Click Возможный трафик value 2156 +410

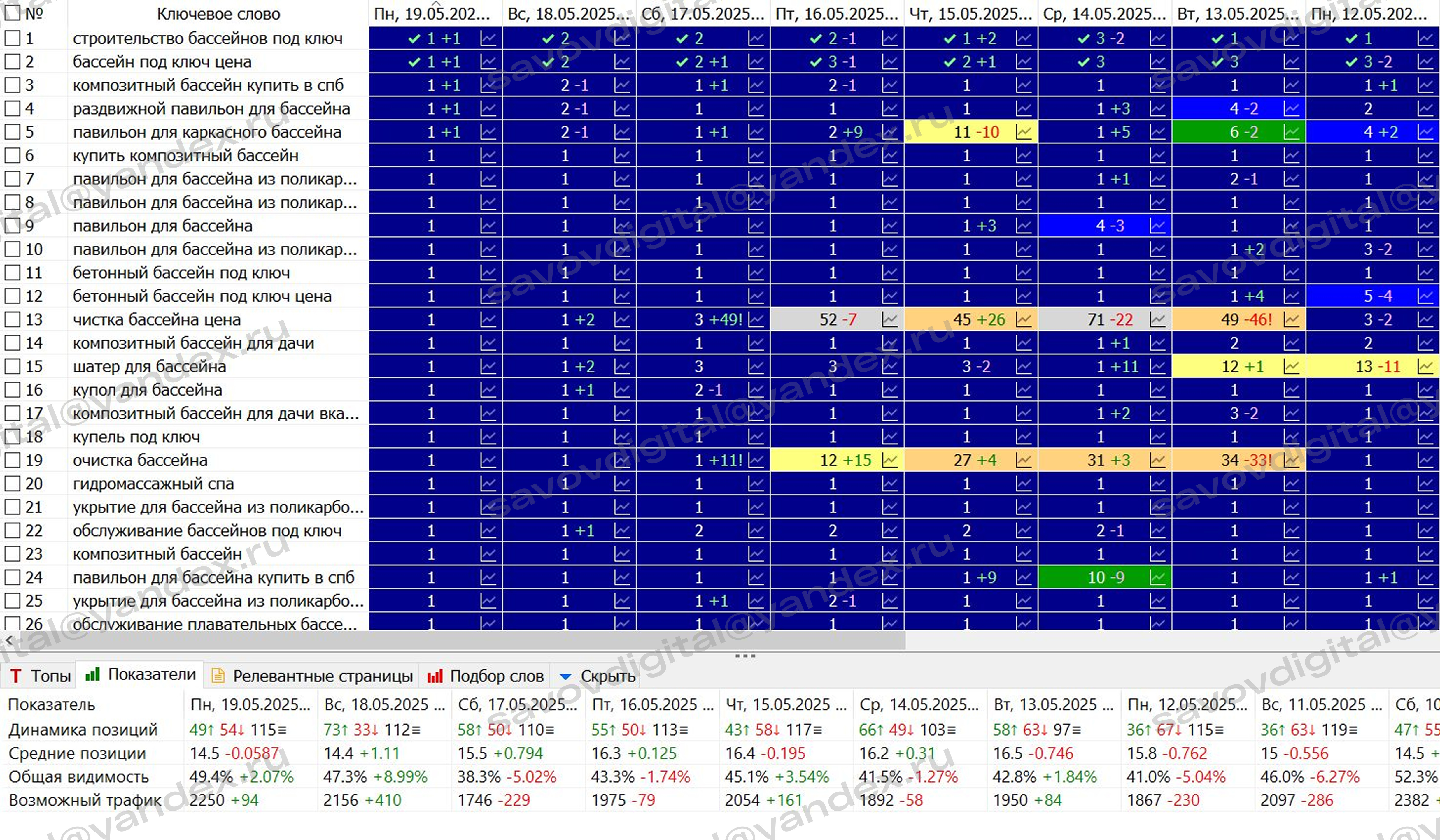pyautogui.click(x=362, y=800)
